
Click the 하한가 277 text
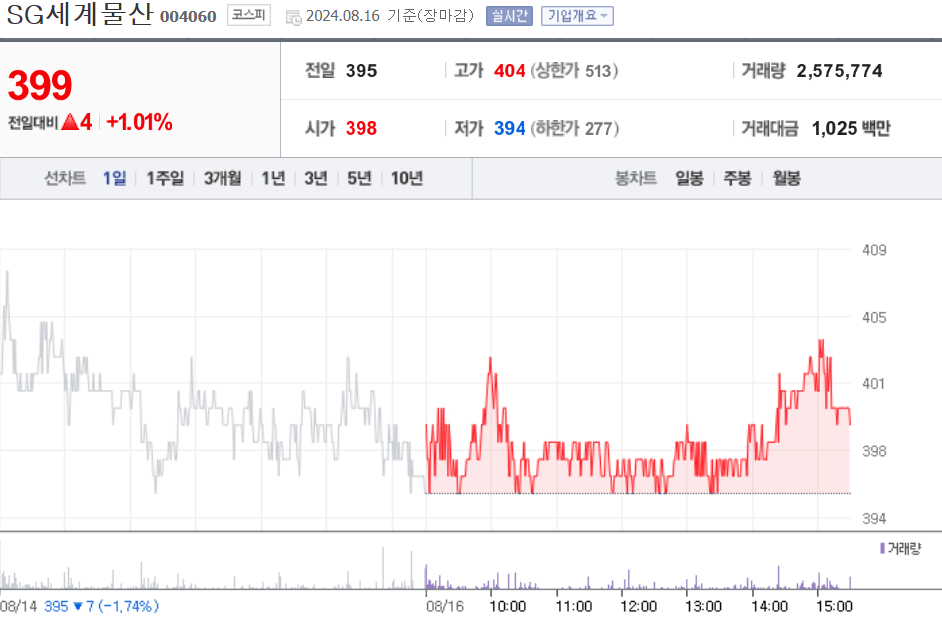(x=574, y=128)
